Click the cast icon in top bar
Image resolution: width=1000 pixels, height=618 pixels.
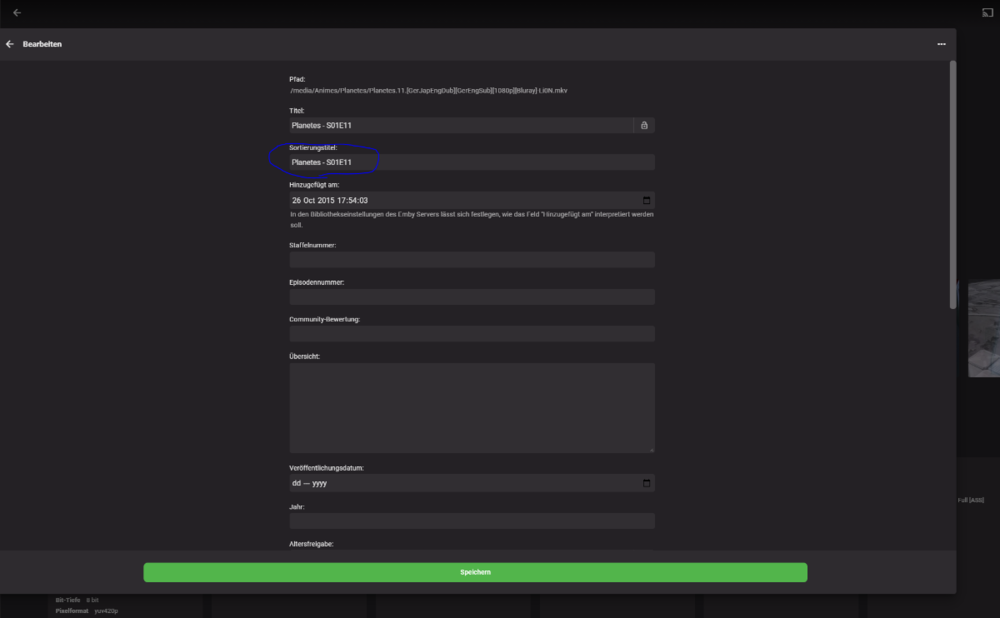(x=987, y=13)
